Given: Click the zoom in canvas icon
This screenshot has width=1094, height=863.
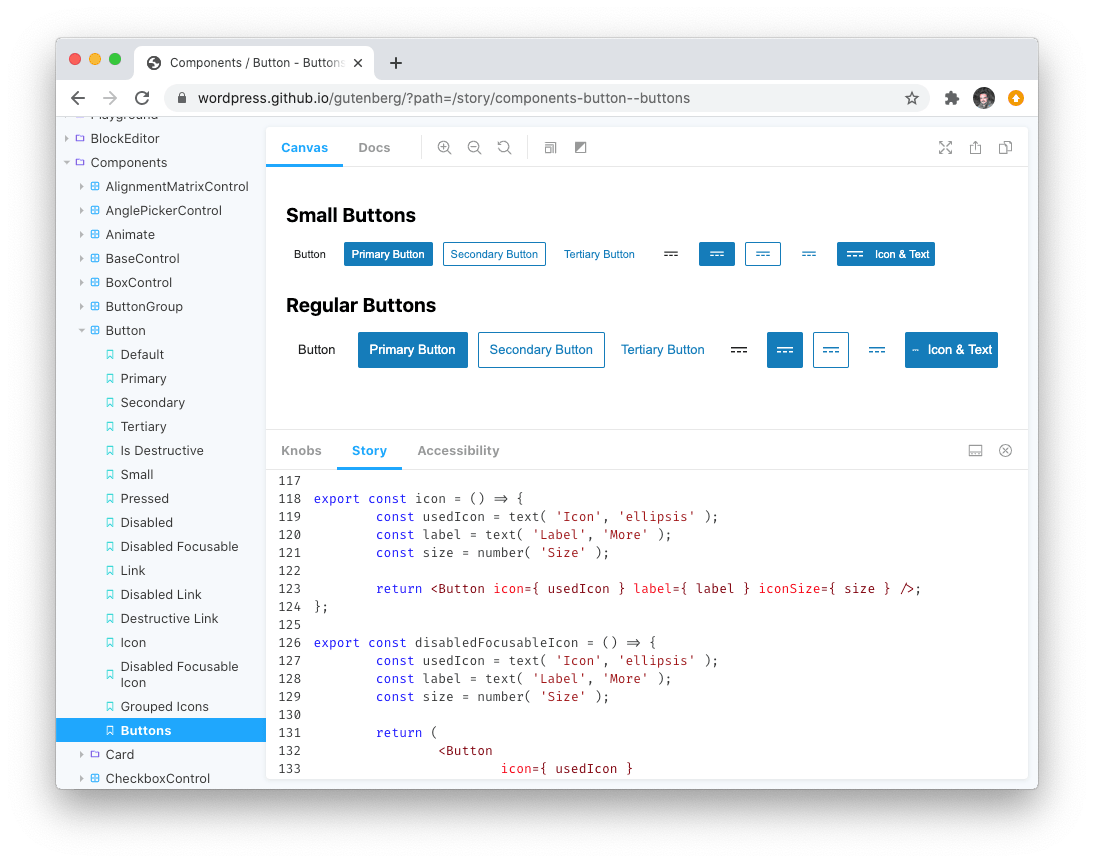Looking at the screenshot, I should (444, 147).
